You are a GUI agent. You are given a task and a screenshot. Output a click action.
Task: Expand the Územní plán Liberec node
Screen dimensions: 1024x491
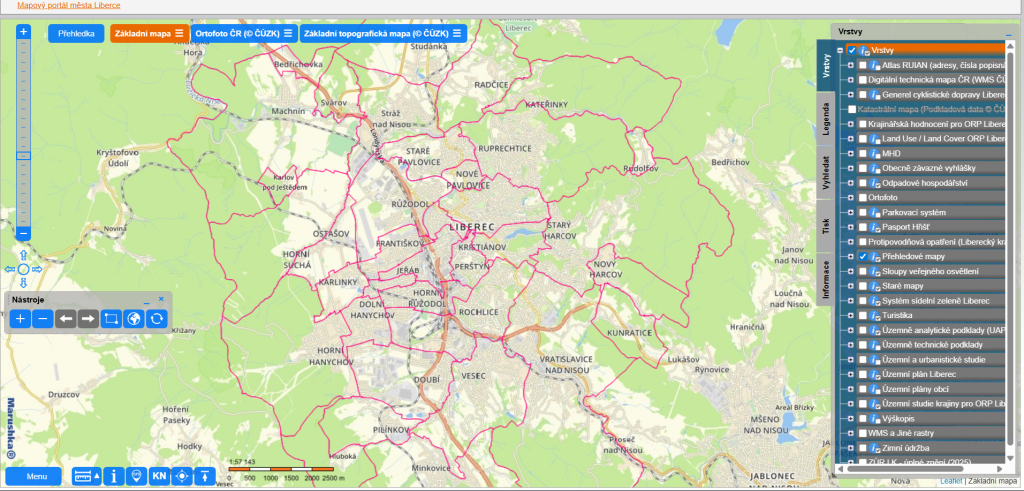click(x=850, y=374)
